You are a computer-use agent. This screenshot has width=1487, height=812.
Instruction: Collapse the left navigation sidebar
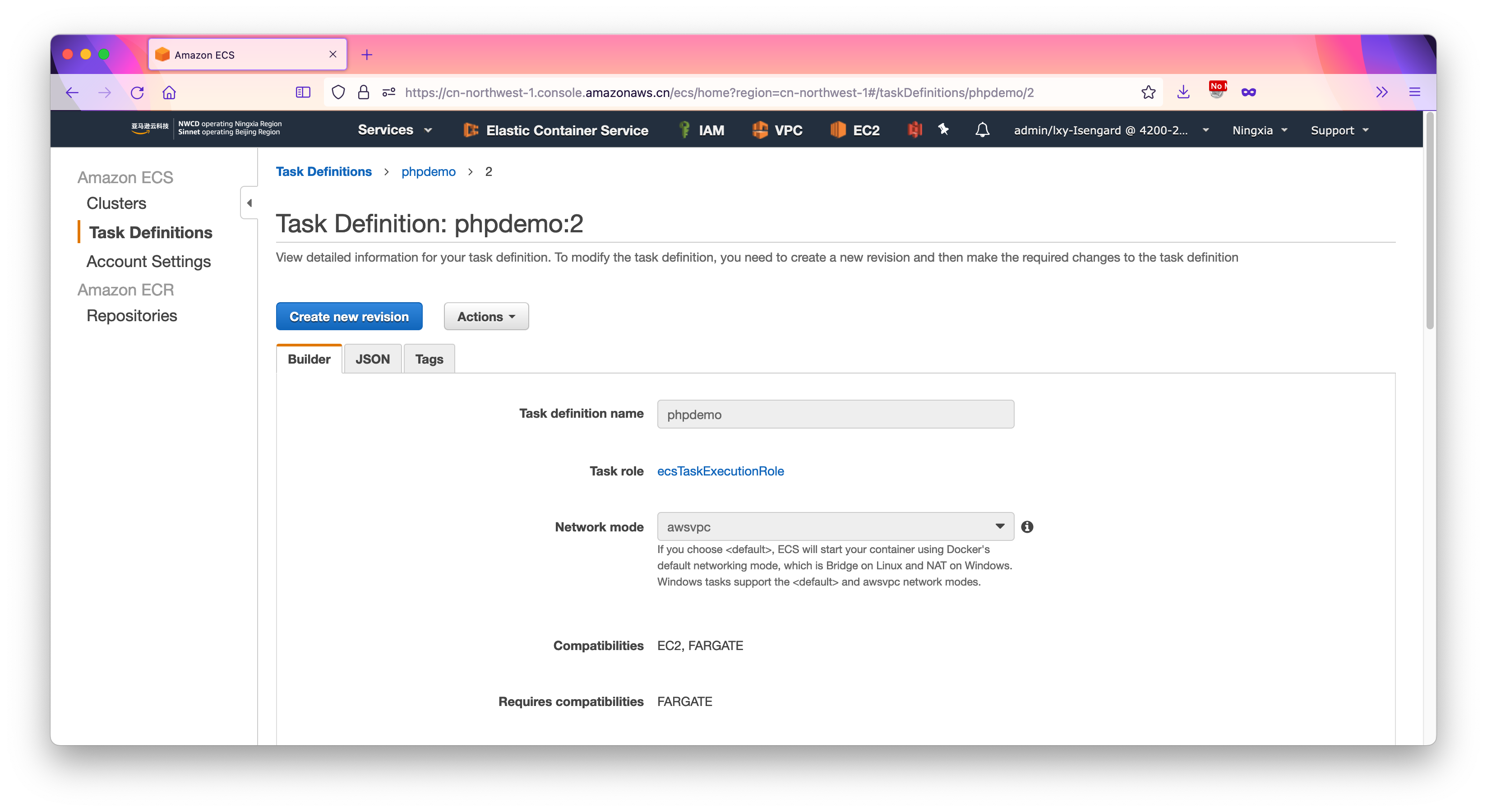249,203
